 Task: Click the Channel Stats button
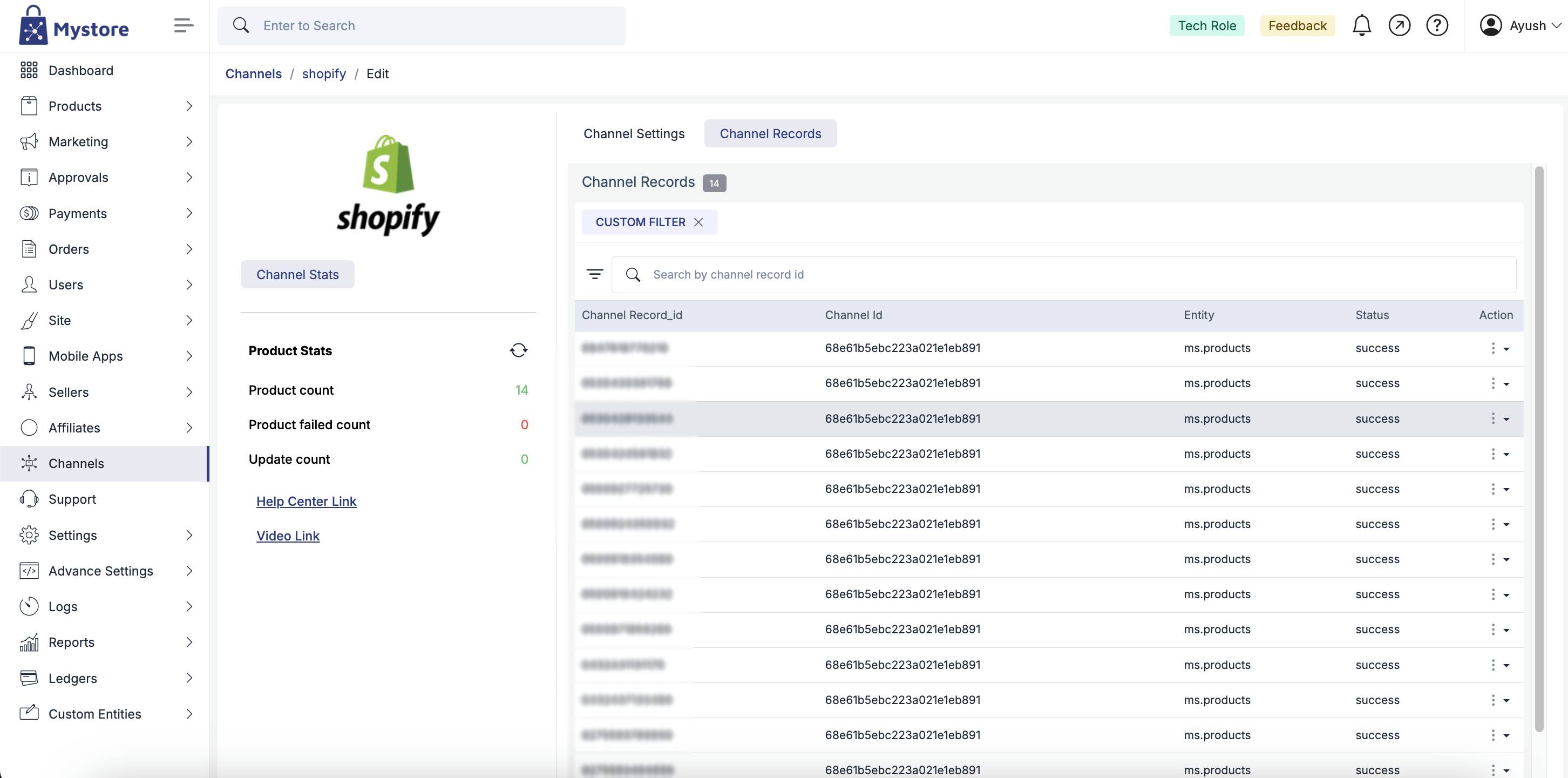pyautogui.click(x=297, y=275)
